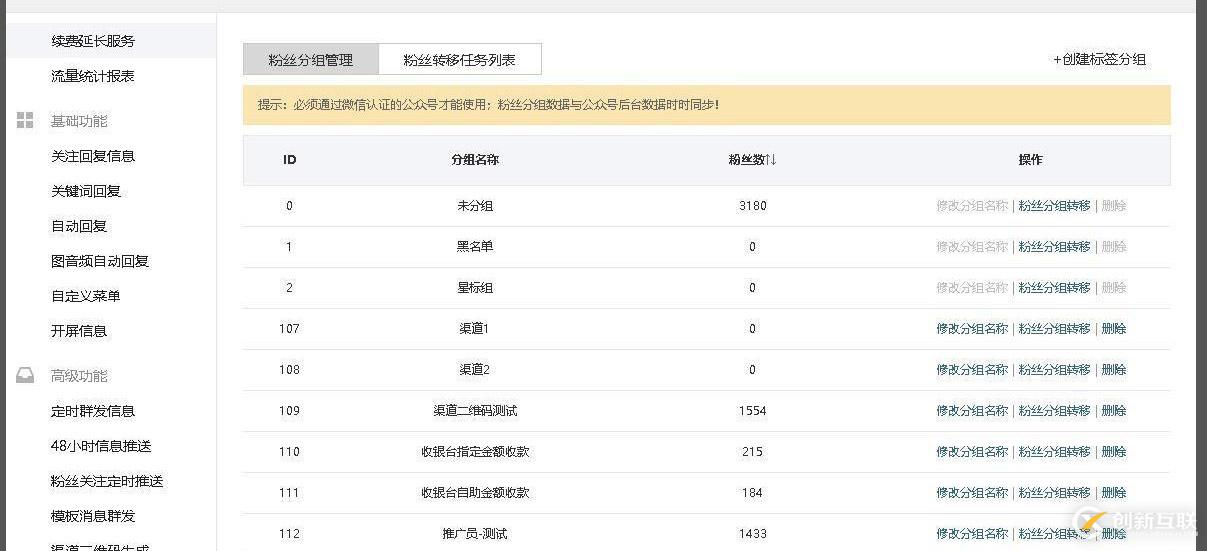
Task: Sort table by 粉丝数 column arrows
Action: pyautogui.click(x=771, y=160)
